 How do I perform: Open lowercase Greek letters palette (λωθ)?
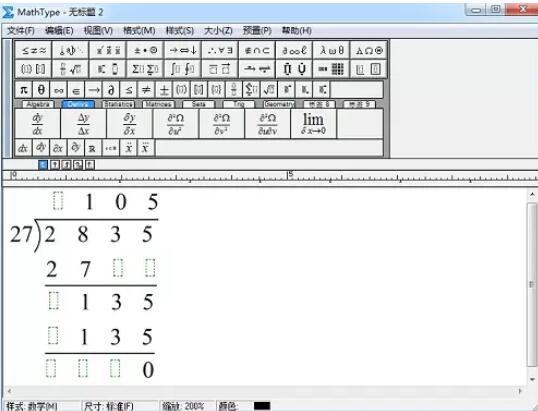click(x=331, y=50)
